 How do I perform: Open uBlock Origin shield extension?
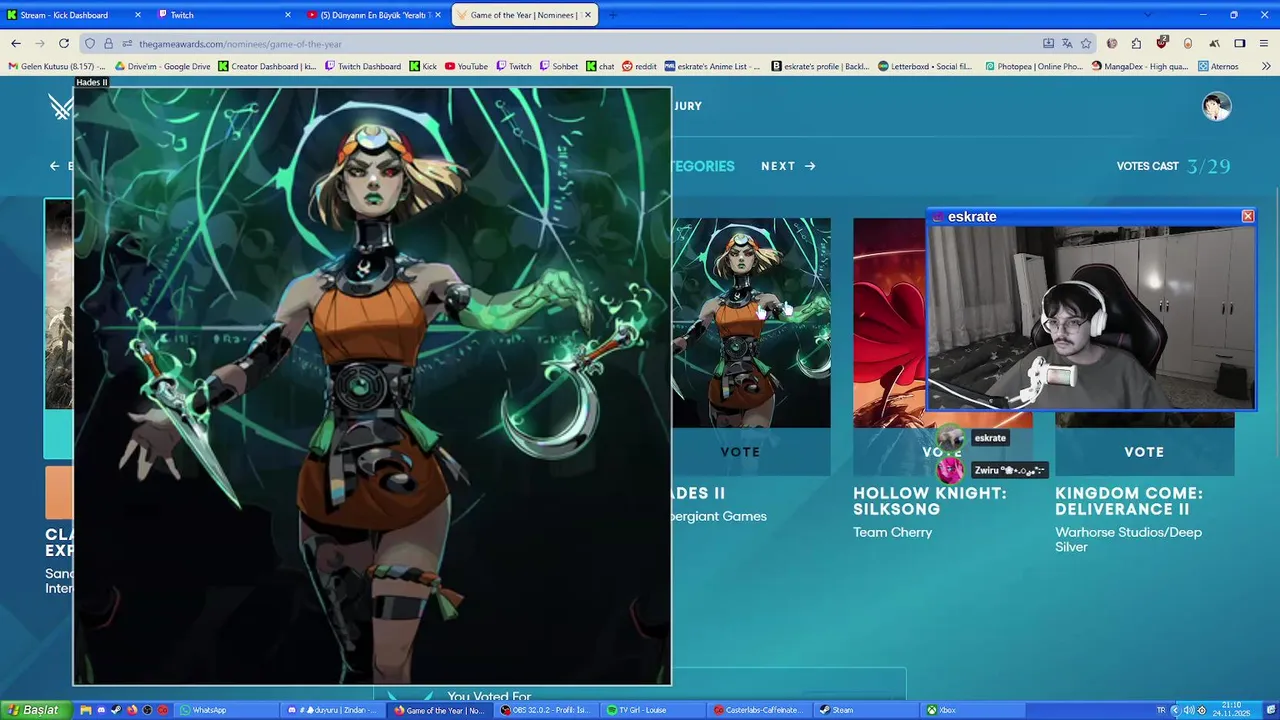pos(1162,44)
